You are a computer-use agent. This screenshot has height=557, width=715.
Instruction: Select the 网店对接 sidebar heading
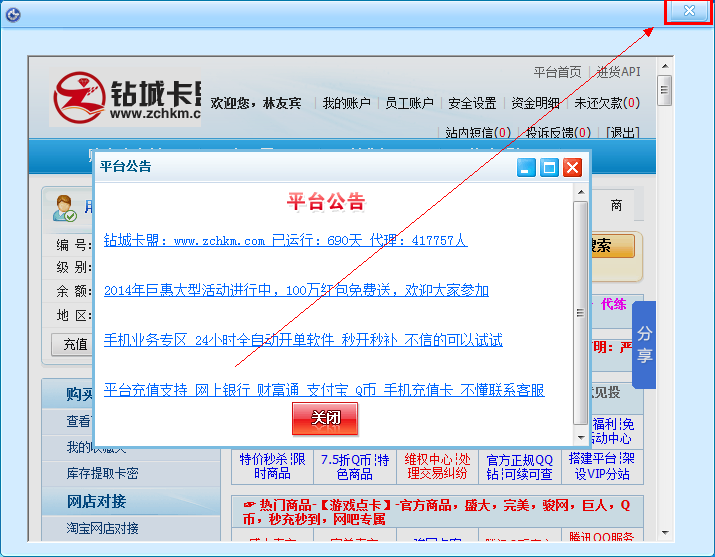coord(96,501)
